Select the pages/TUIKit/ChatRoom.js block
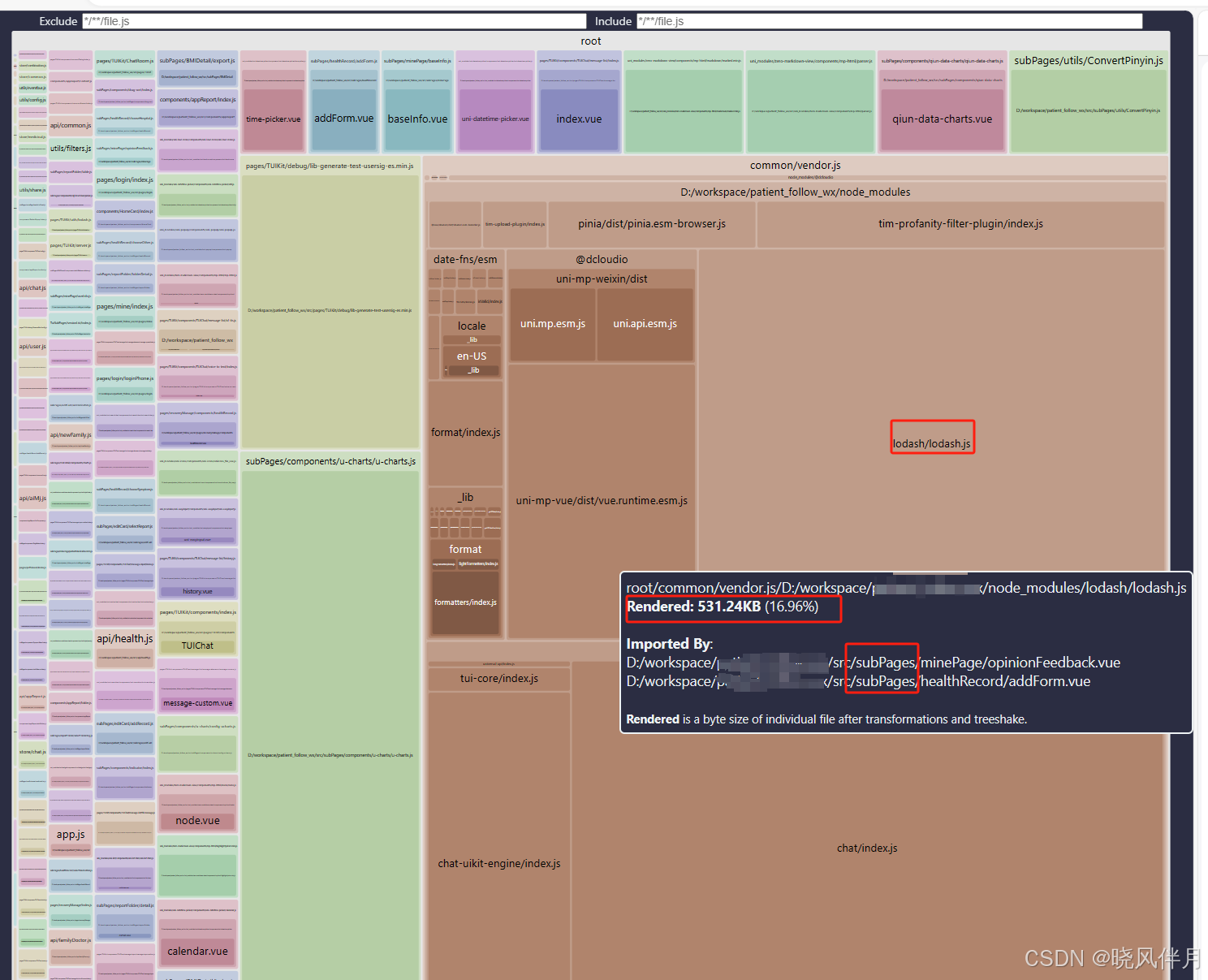 (125, 61)
